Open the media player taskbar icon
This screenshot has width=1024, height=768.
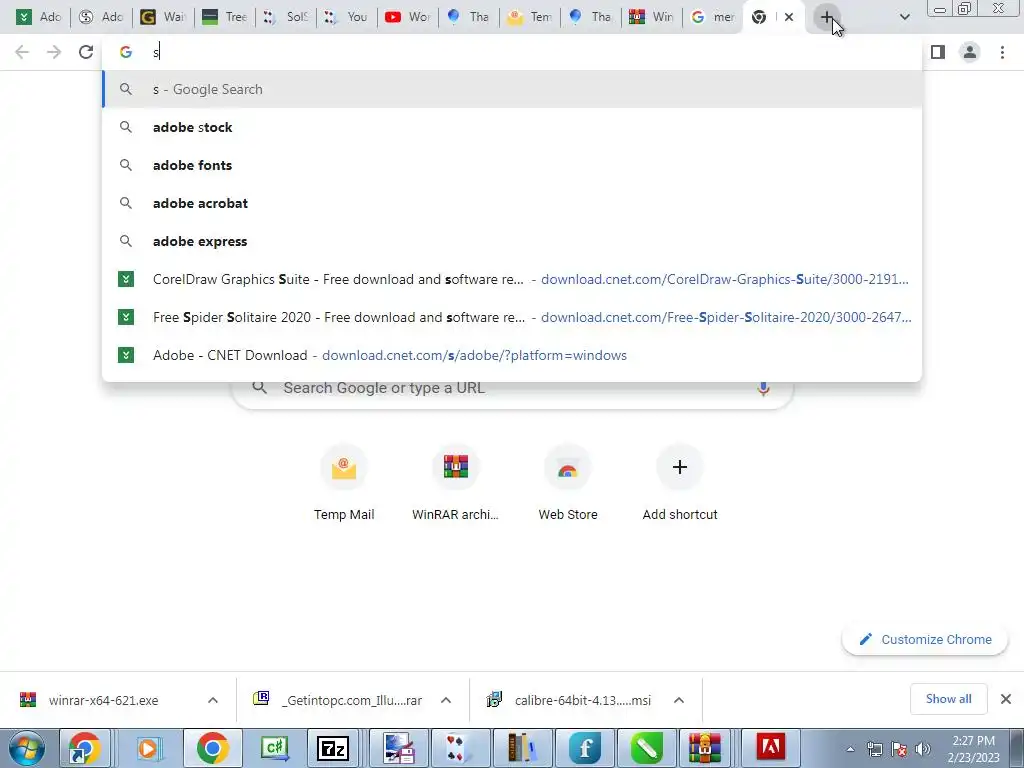click(x=149, y=748)
